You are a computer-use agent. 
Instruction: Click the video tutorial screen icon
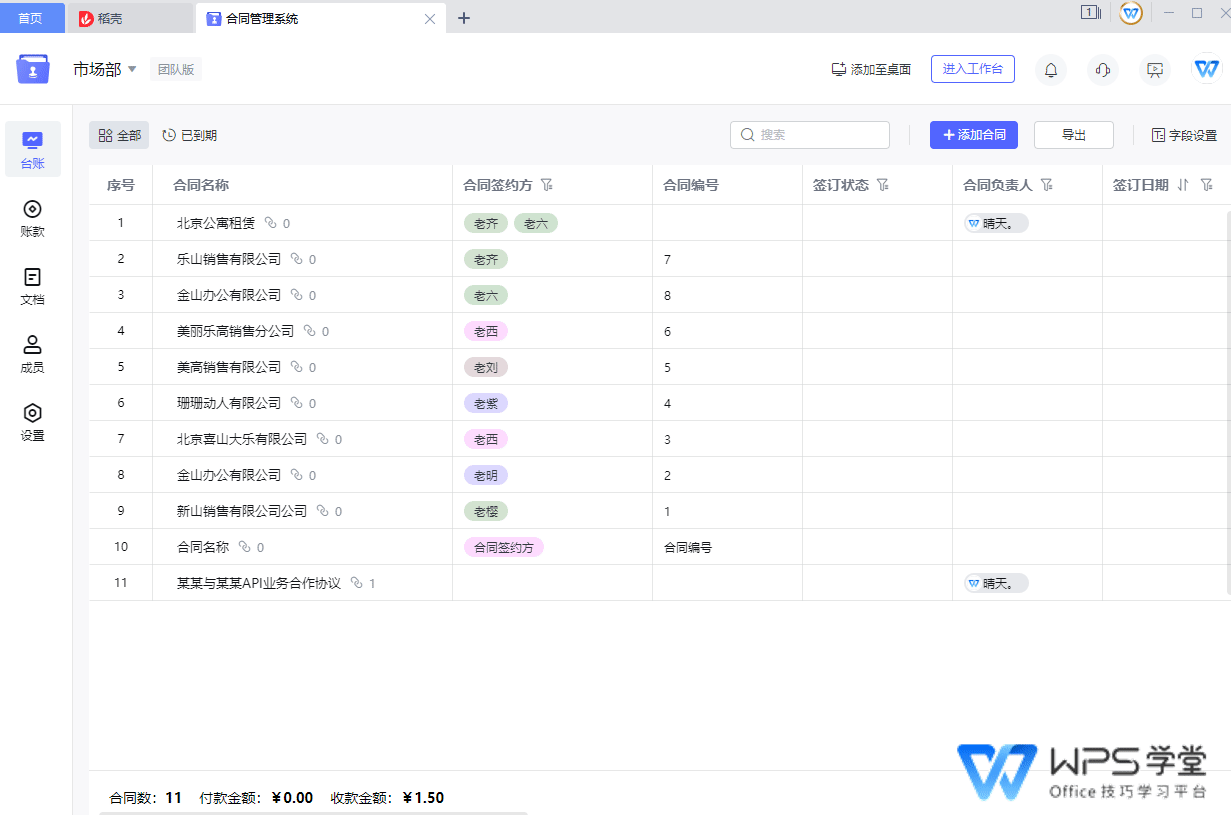pyautogui.click(x=1155, y=70)
